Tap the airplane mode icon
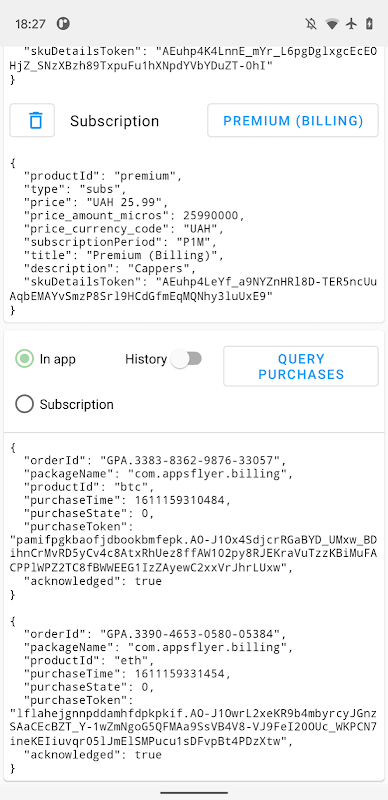 [351, 23]
